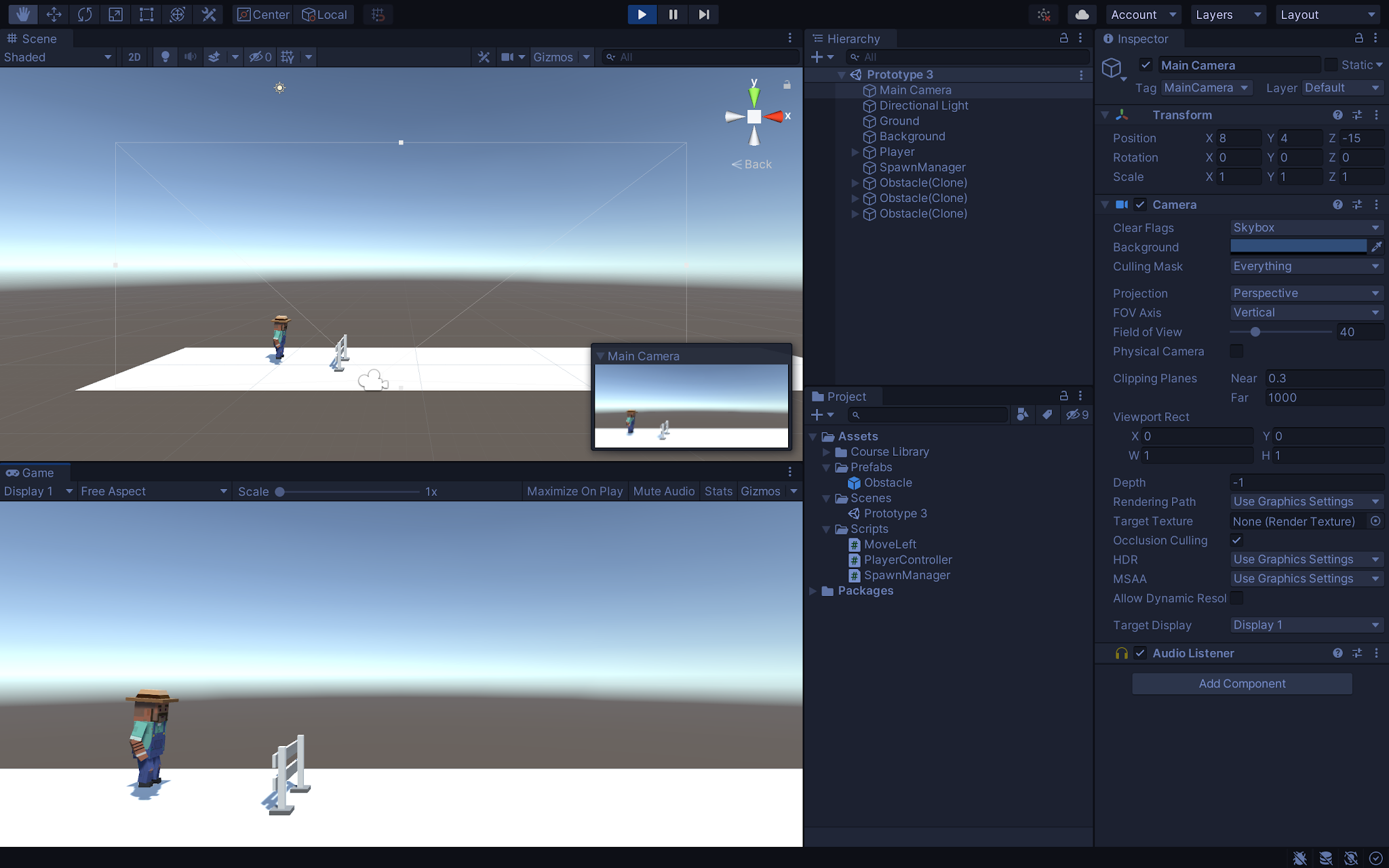Select the Transform tool
The image size is (1389, 868).
178,14
